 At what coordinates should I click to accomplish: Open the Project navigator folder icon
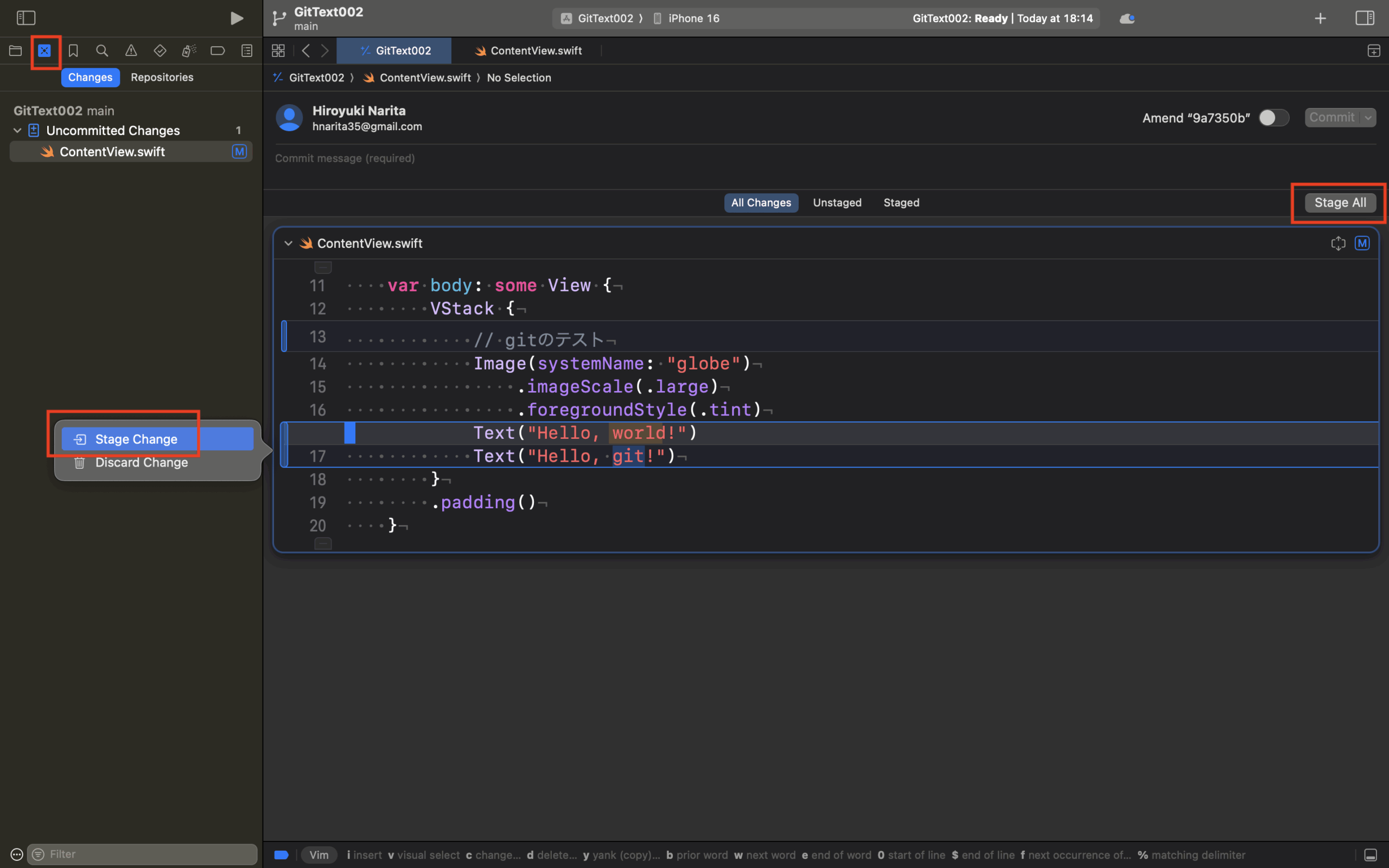pyautogui.click(x=16, y=50)
